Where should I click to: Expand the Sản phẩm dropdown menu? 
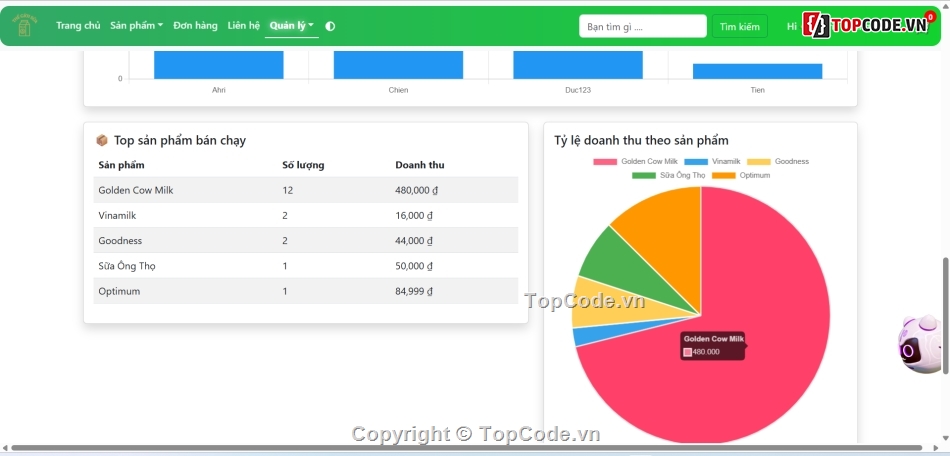(x=136, y=26)
